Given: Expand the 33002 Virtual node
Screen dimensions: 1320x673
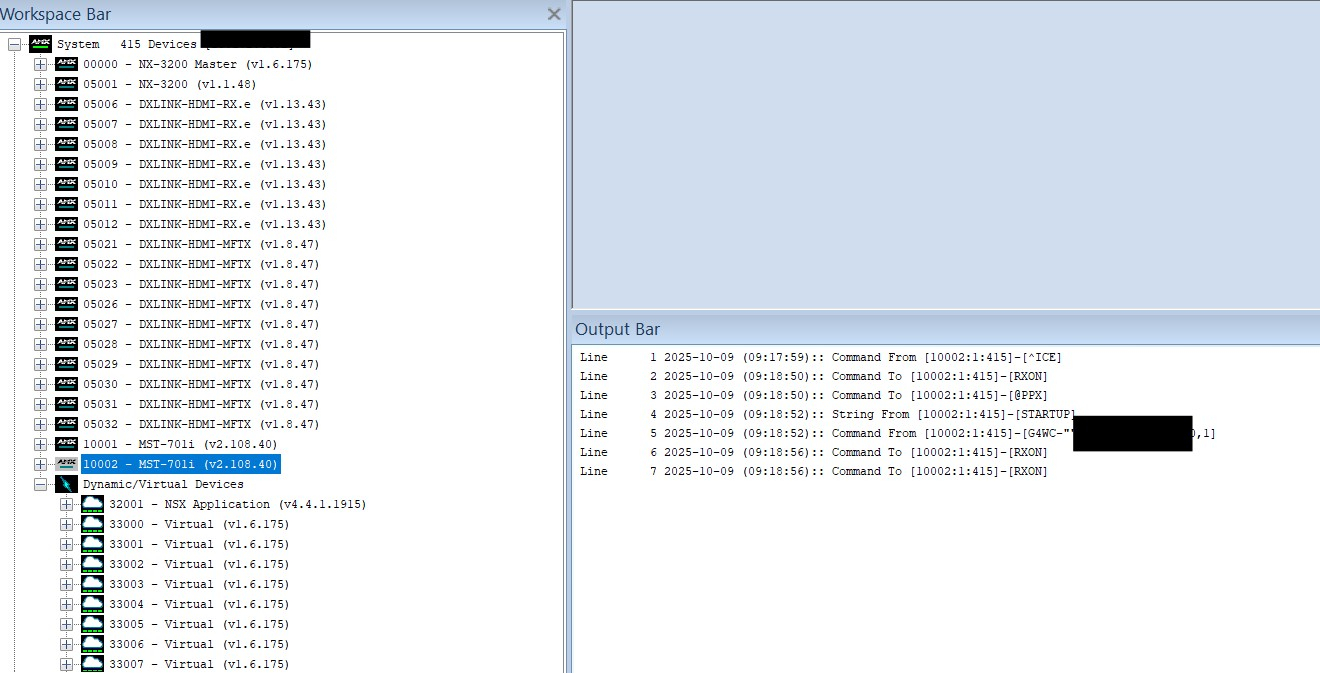Looking at the screenshot, I should (66, 564).
